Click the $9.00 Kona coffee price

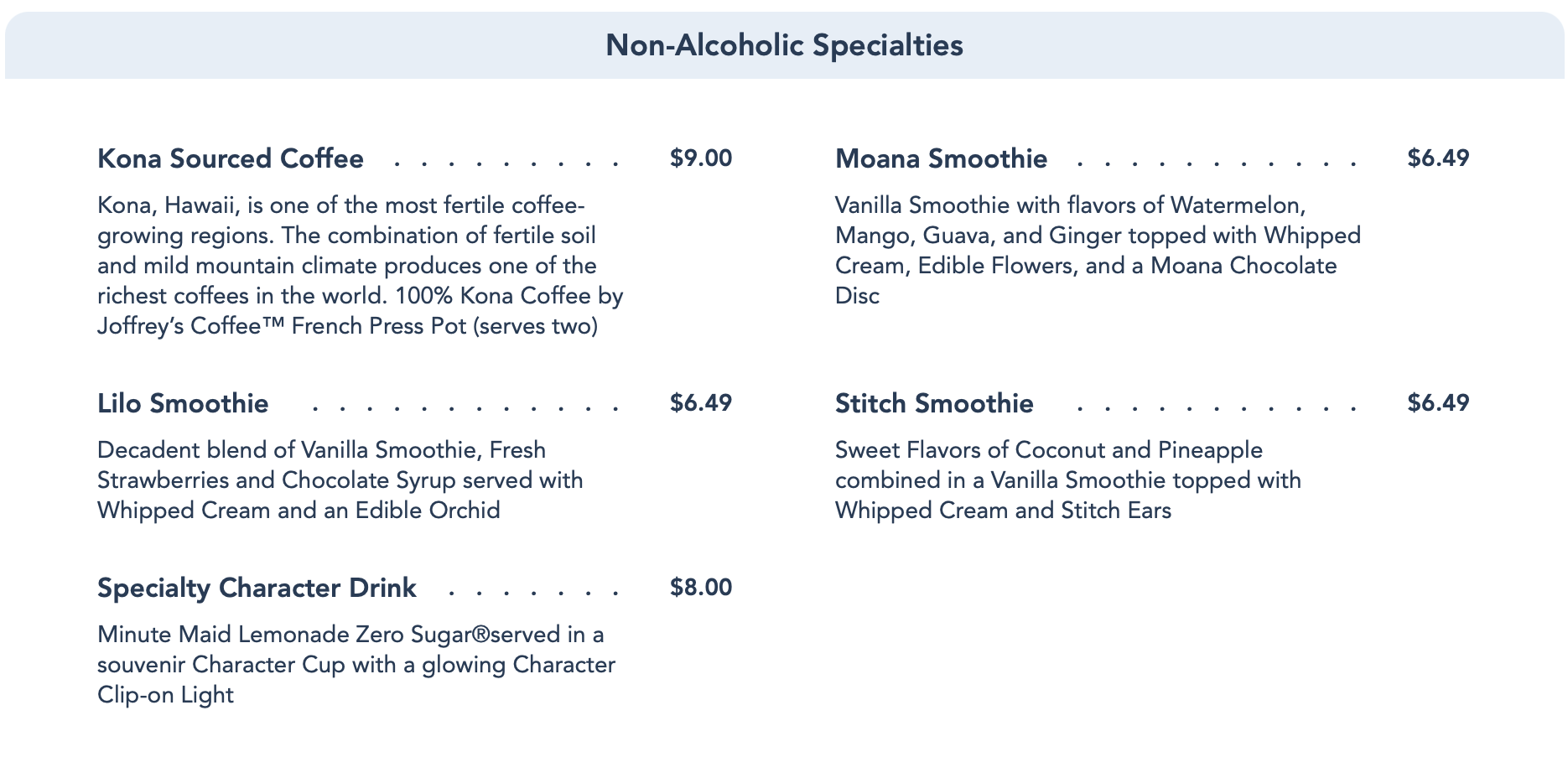[701, 158]
